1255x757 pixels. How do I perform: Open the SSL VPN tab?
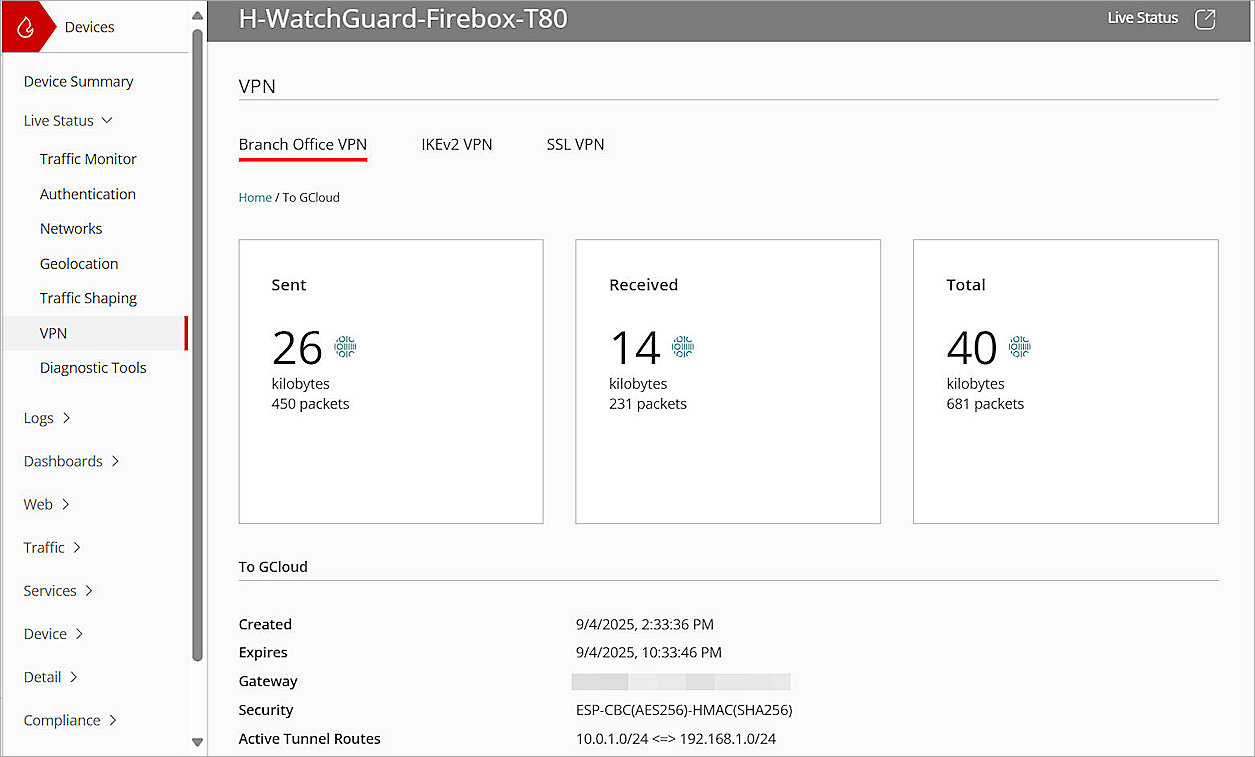coord(575,144)
